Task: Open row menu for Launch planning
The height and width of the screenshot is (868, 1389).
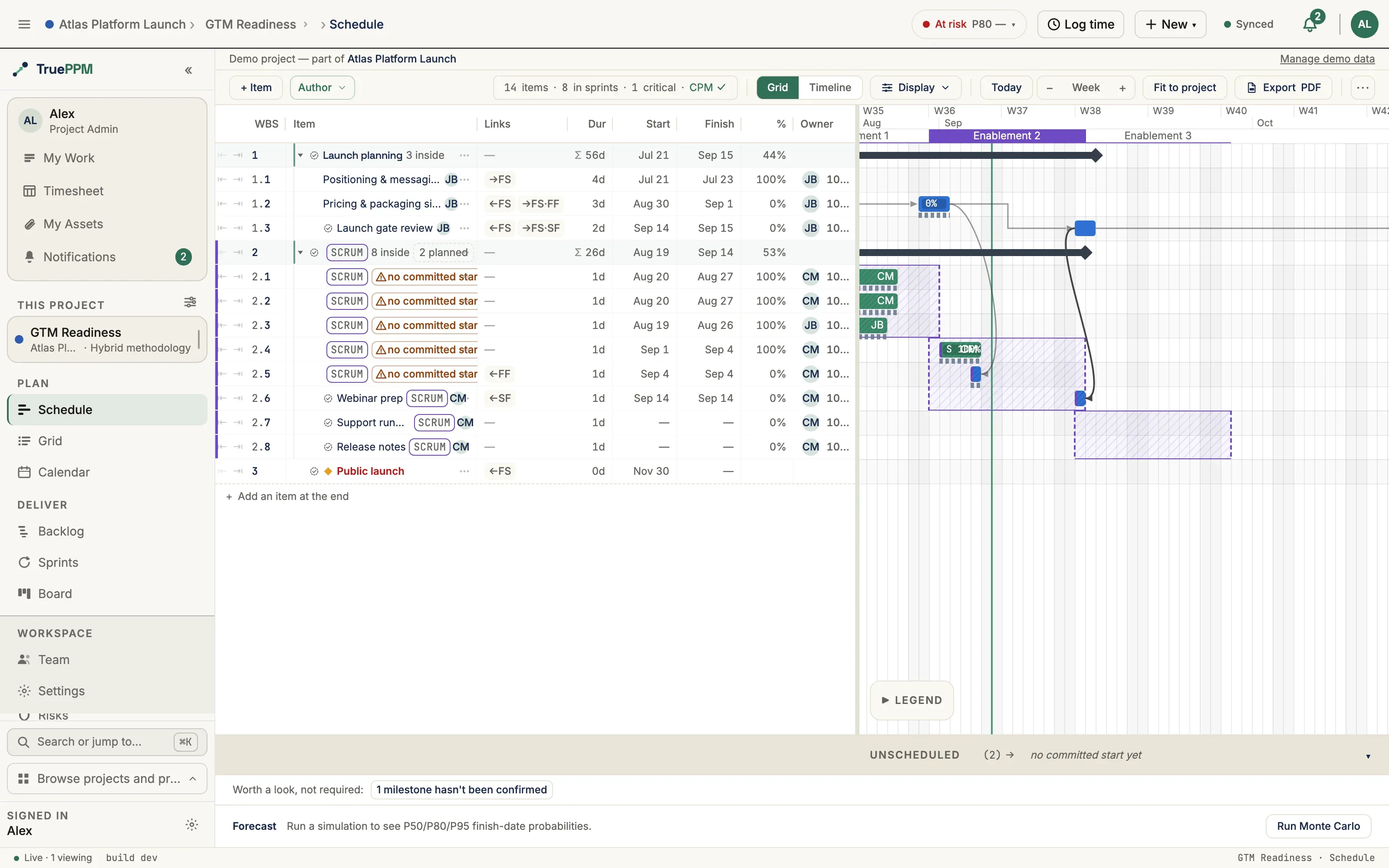Action: pyautogui.click(x=464, y=155)
